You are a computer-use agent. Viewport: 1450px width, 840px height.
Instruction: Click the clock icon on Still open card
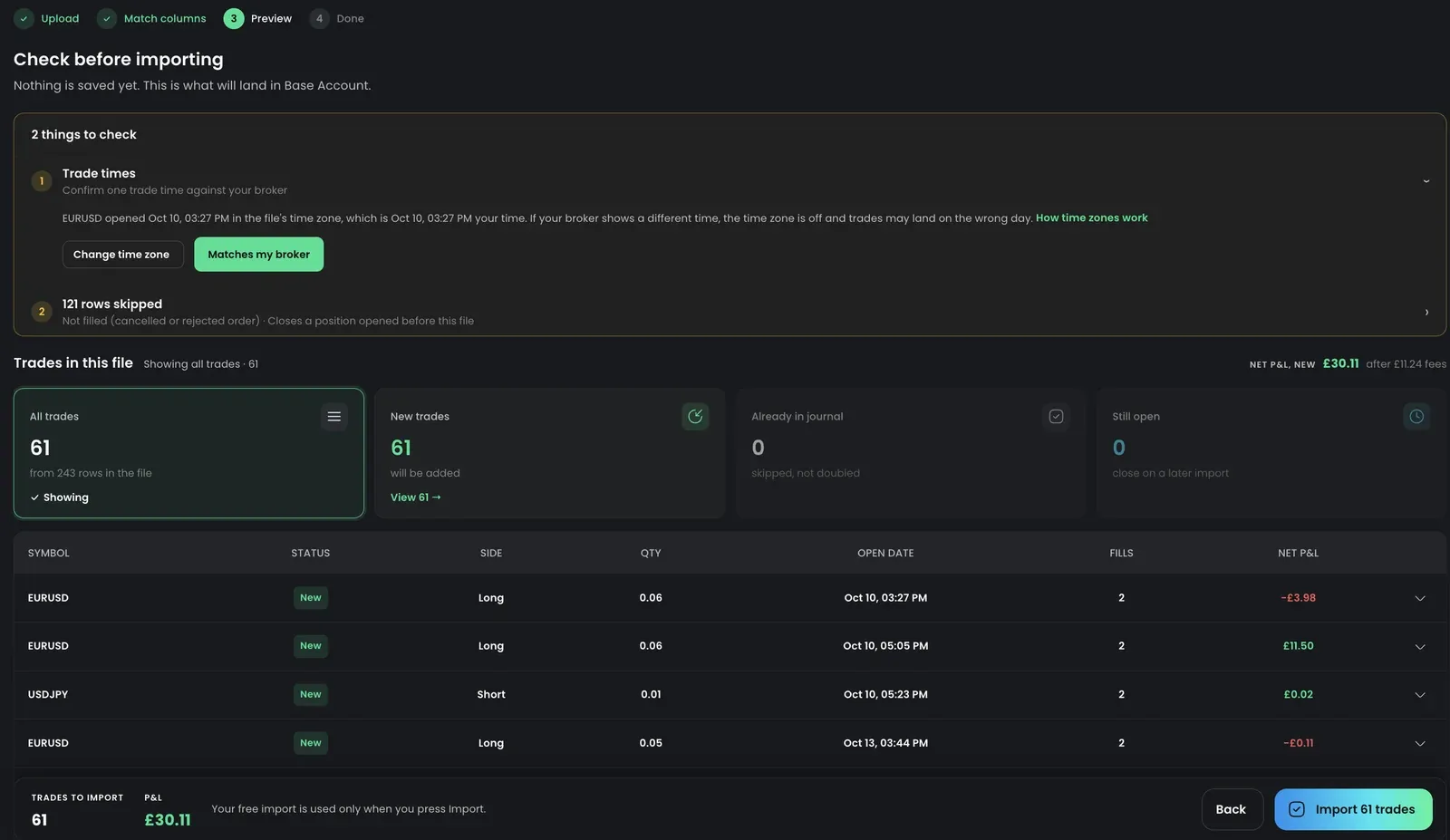click(x=1416, y=417)
